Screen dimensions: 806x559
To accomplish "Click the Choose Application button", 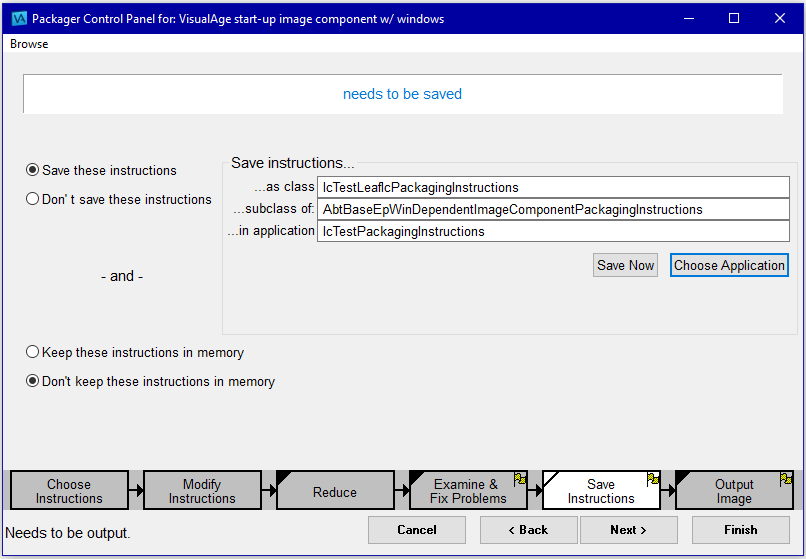I will click(729, 265).
